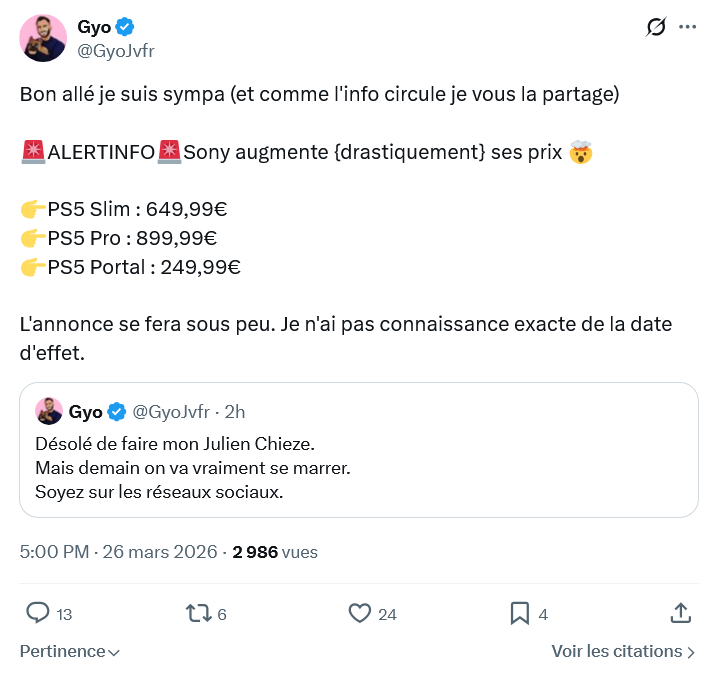Viewport: 718px width, 675px height.
Task: Click the reply comment icon
Action: [x=38, y=613]
